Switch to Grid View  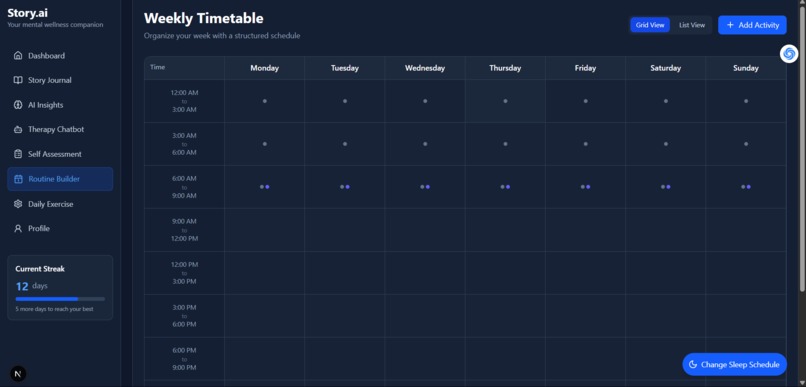[650, 25]
